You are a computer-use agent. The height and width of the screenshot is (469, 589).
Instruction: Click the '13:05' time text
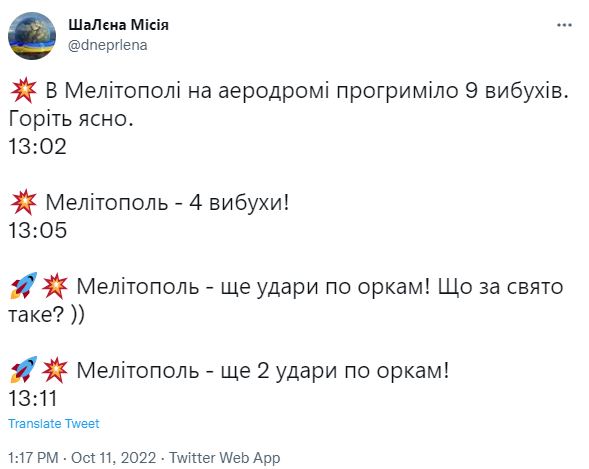click(x=37, y=230)
